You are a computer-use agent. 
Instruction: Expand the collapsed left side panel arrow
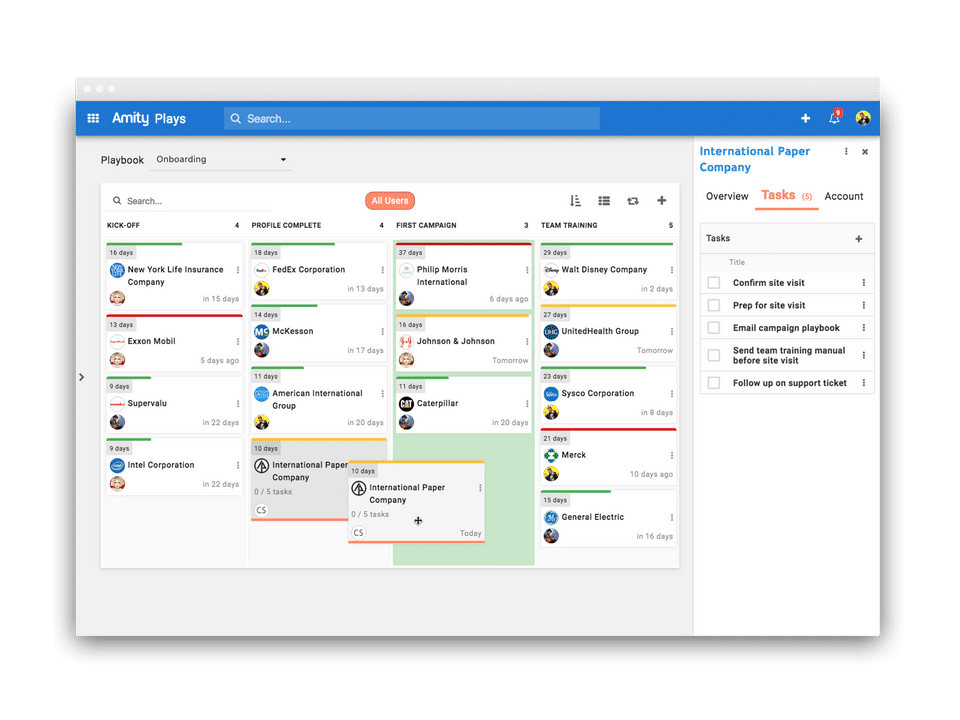click(81, 377)
